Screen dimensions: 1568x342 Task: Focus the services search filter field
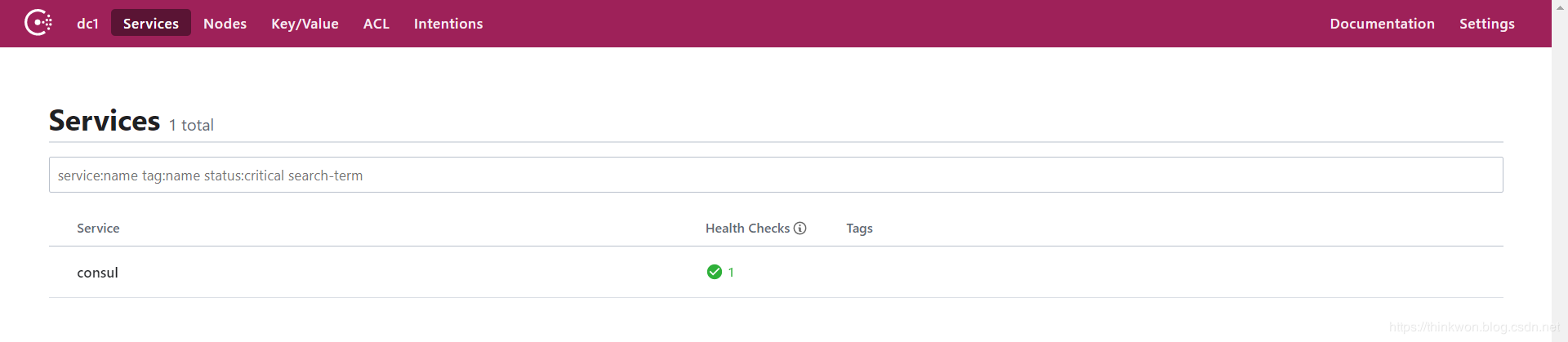(776, 175)
